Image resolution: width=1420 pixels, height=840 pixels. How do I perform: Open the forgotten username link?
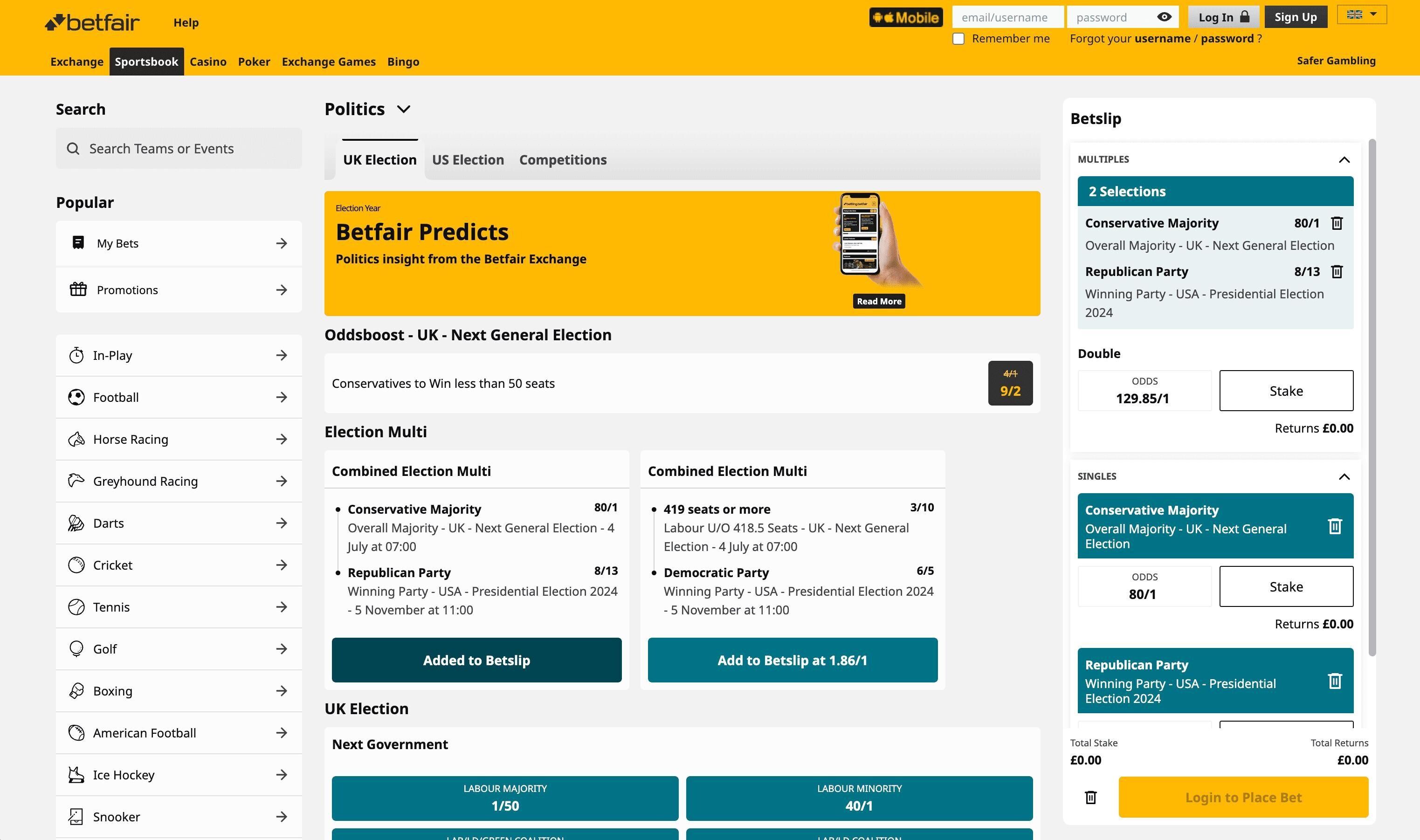(1163, 39)
